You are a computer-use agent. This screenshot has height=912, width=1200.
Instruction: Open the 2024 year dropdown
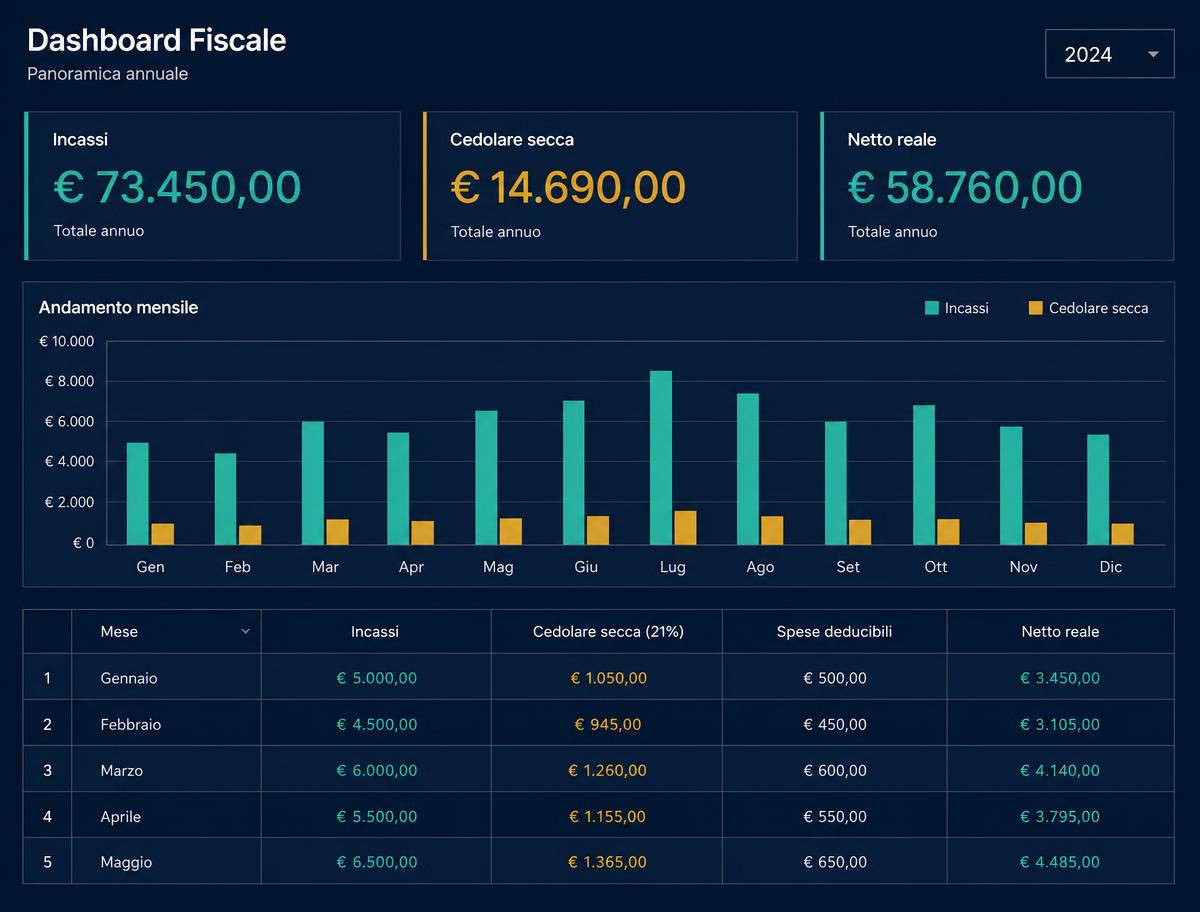click(x=1109, y=54)
